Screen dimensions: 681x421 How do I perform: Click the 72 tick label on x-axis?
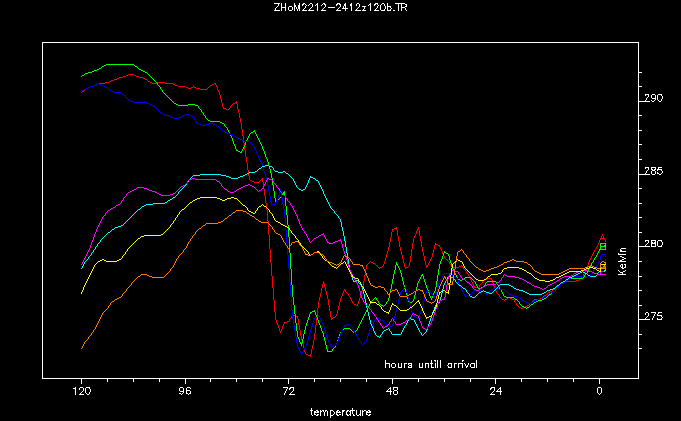(x=289, y=391)
